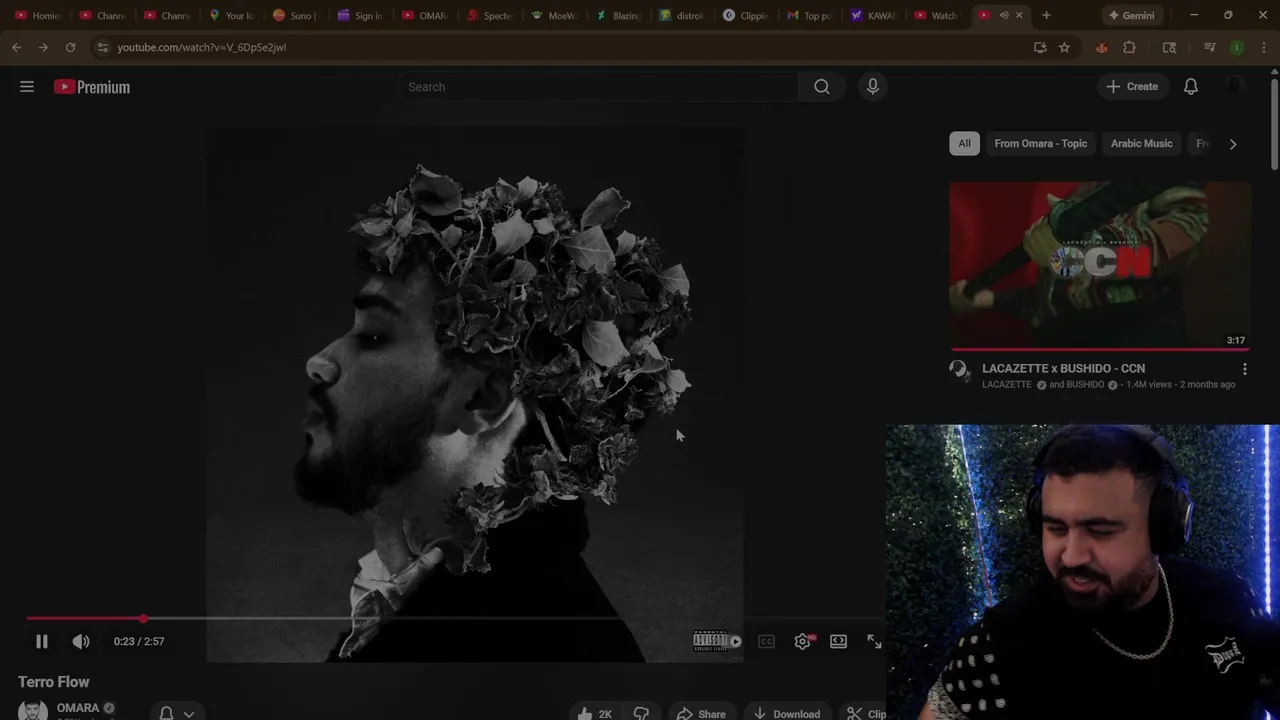The width and height of the screenshot is (1280, 720).
Task: Share the video
Action: click(x=701, y=713)
